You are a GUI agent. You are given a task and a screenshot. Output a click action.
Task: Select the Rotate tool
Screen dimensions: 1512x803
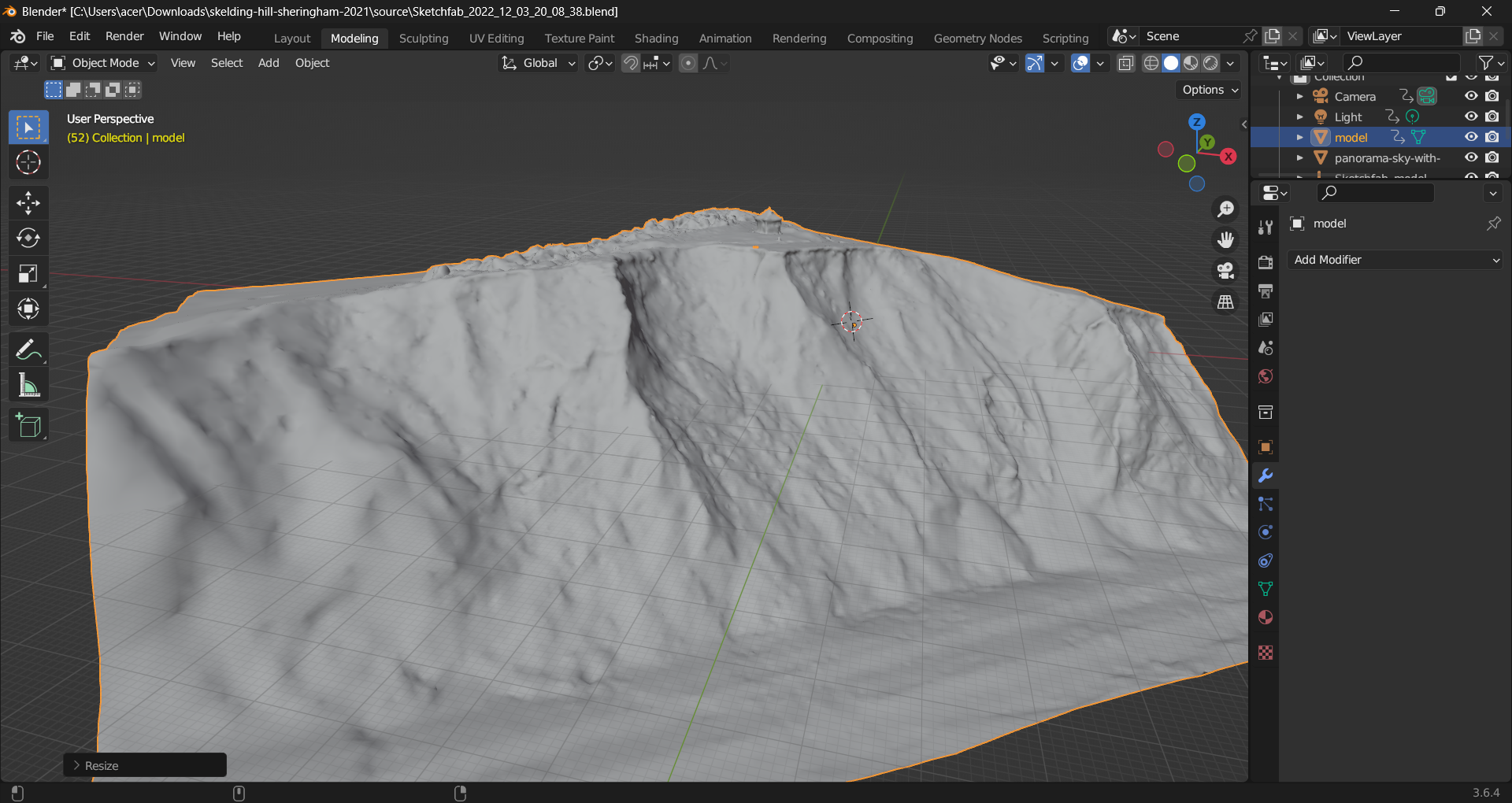click(28, 238)
